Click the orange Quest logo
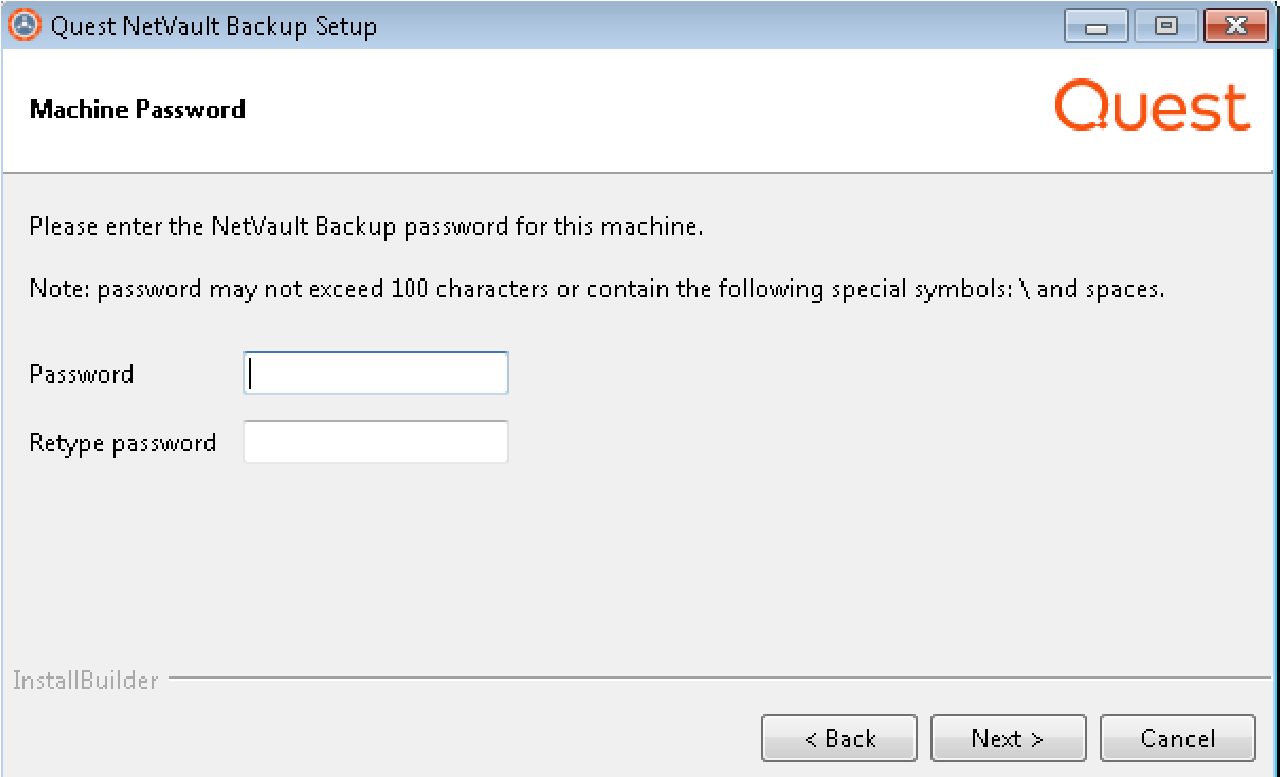 click(x=1152, y=108)
